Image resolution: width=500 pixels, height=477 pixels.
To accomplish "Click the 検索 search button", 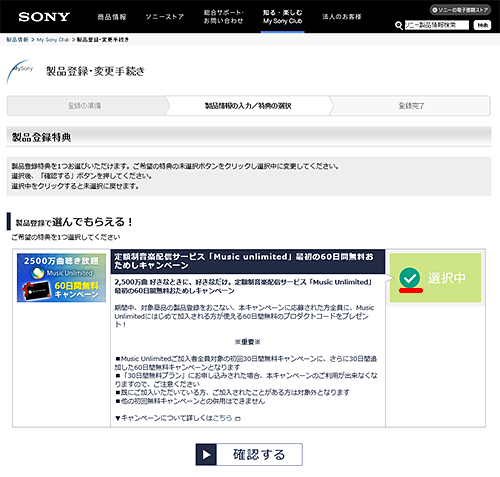I will point(482,25).
